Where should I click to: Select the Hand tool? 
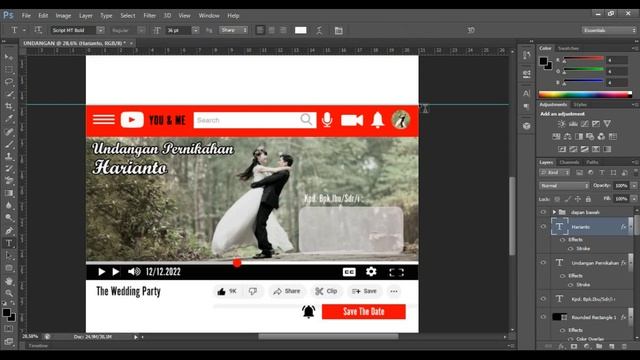pos(9,281)
